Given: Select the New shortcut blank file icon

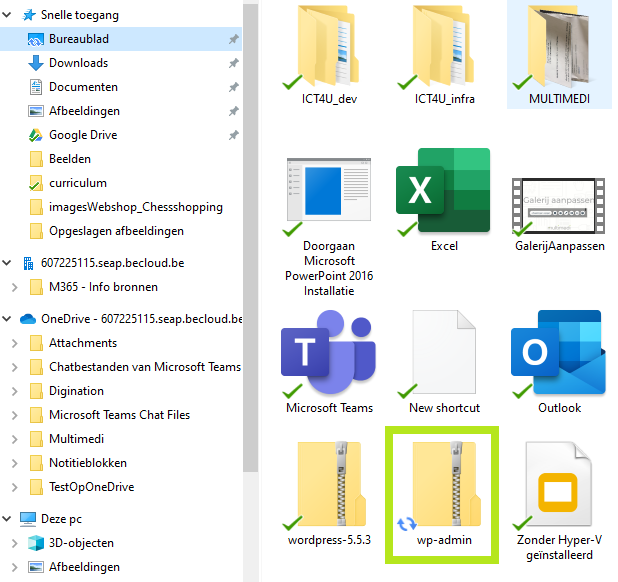Looking at the screenshot, I should coord(443,351).
